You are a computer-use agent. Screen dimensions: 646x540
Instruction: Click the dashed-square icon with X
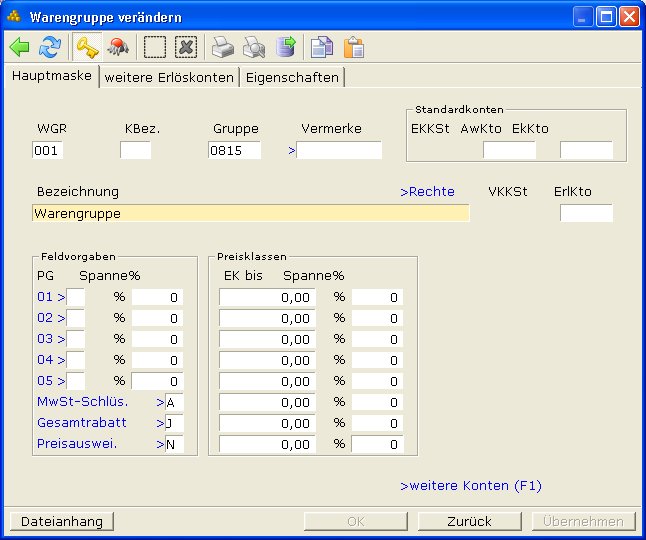(x=185, y=47)
